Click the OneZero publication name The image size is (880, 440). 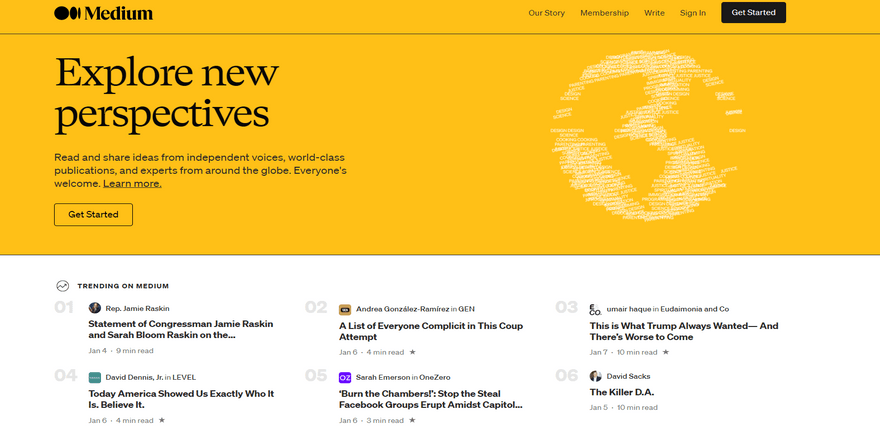coord(434,378)
